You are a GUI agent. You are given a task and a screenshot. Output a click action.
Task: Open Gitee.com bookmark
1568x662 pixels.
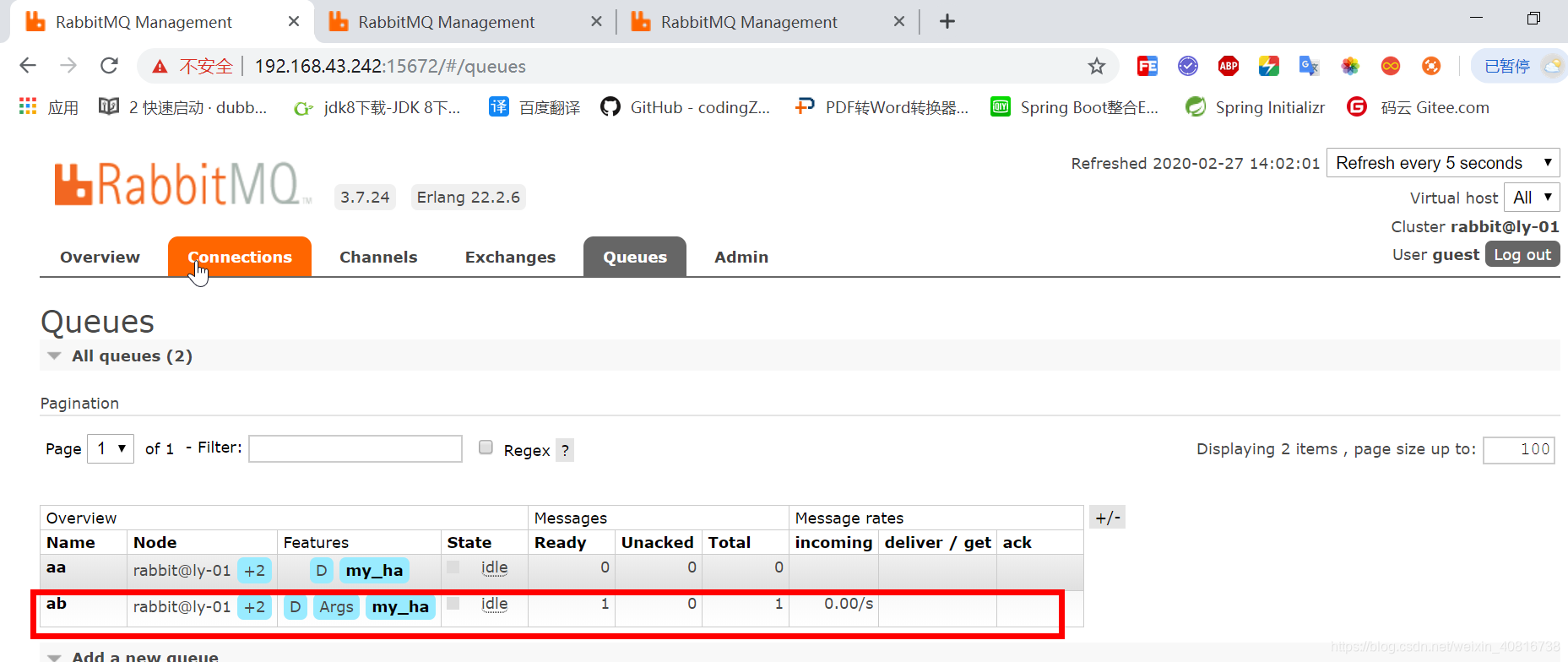pos(1418,107)
